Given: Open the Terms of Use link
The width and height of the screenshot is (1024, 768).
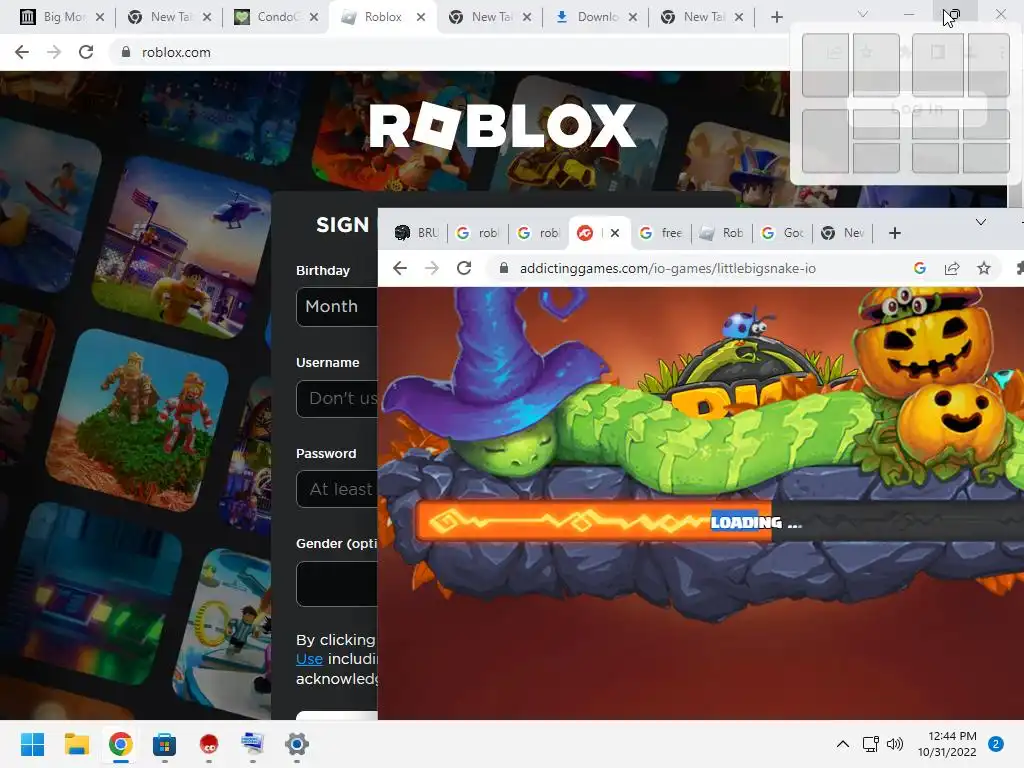Looking at the screenshot, I should click(310, 659).
